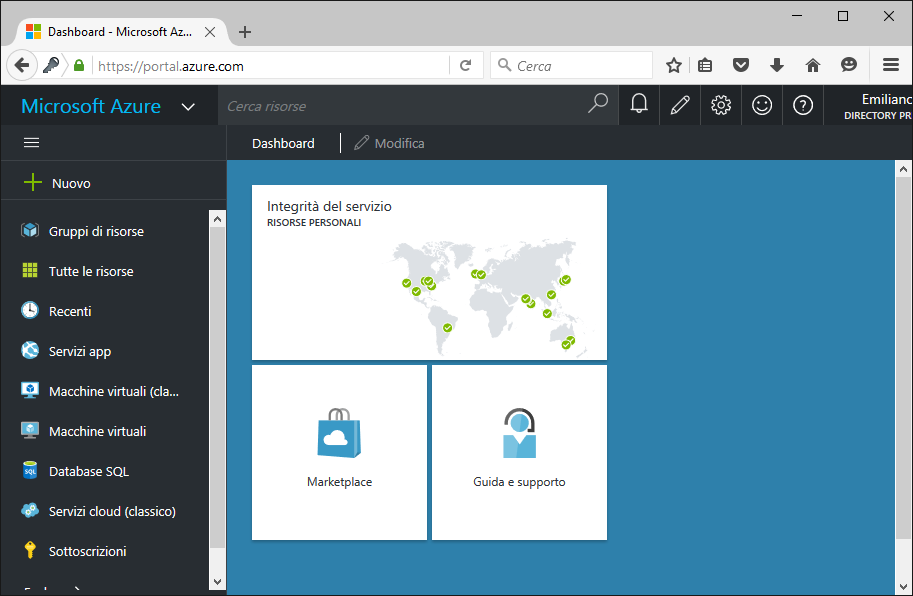Bookmark the page with the star icon
Viewport: 913px width, 596px height.
point(674,65)
